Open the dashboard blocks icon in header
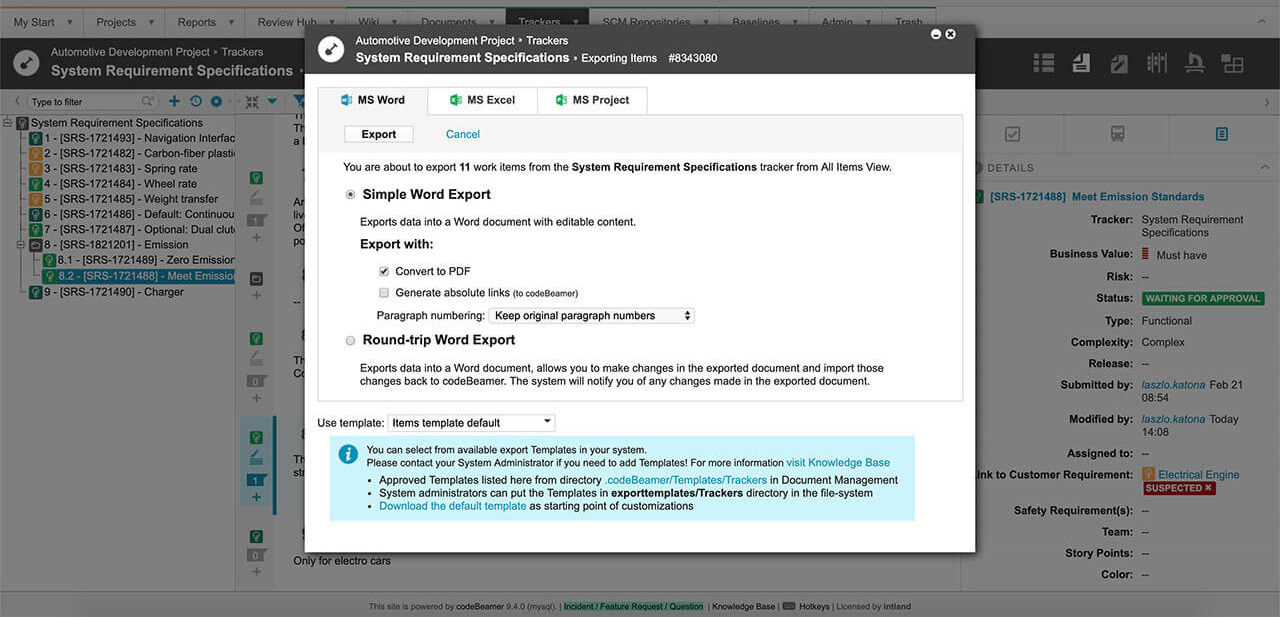Image resolution: width=1280 pixels, height=617 pixels. click(1232, 63)
